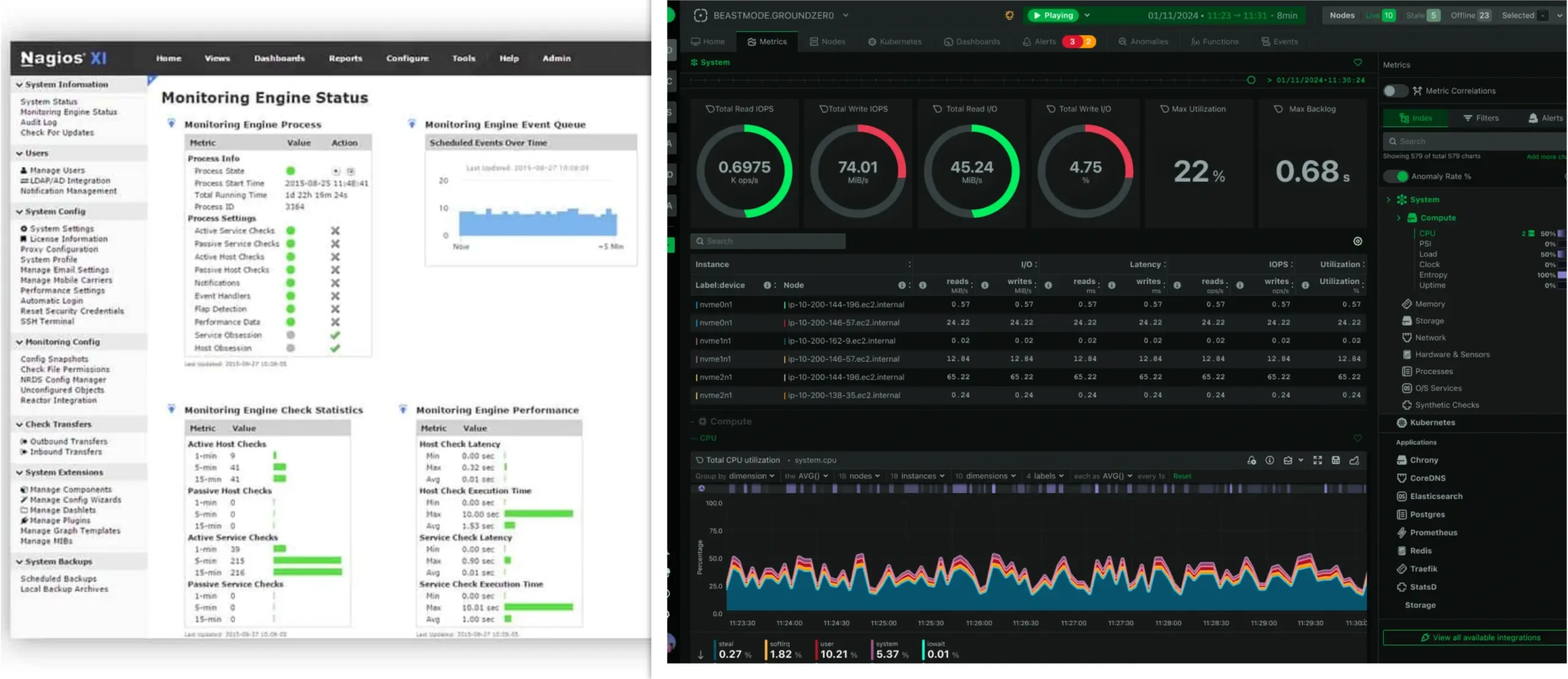1568x679 pixels.
Task: Switch to the Anomalies tab
Action: [x=1143, y=42]
